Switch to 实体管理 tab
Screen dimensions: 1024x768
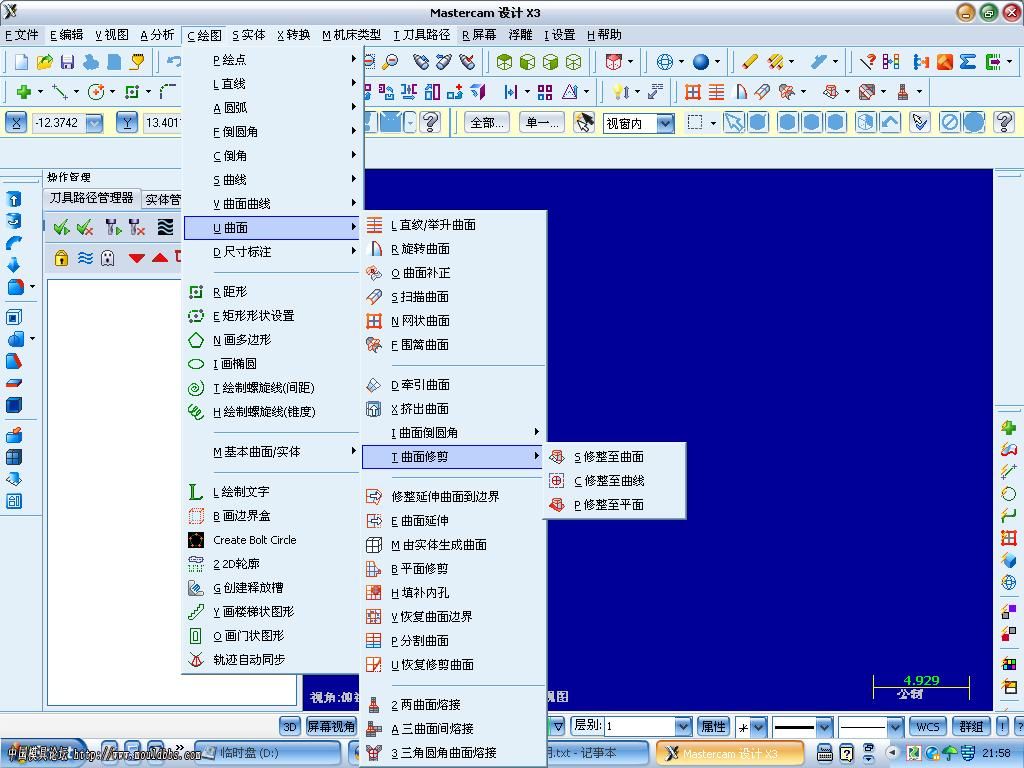162,199
